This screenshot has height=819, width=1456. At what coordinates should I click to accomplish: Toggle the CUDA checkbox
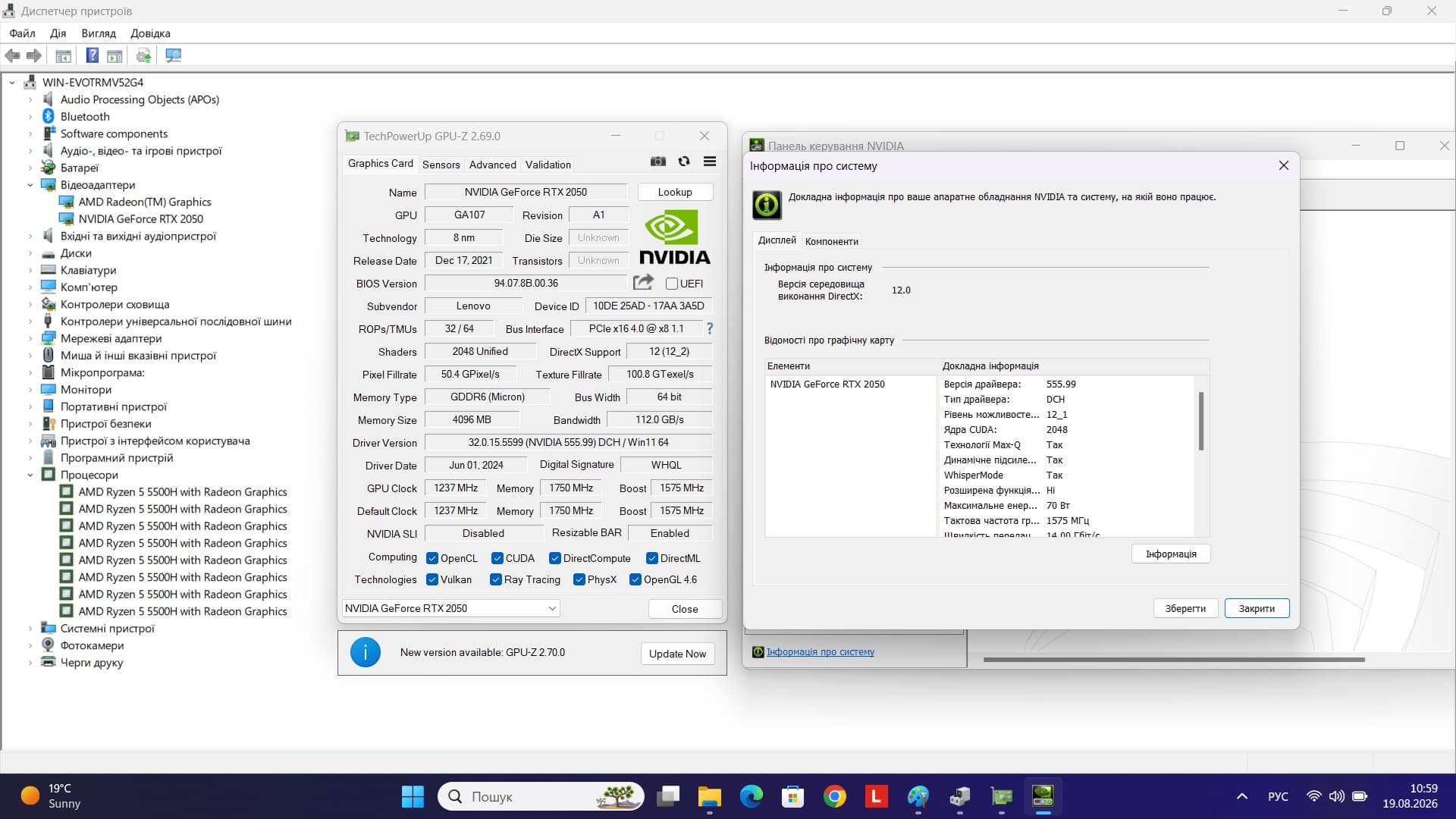point(497,558)
